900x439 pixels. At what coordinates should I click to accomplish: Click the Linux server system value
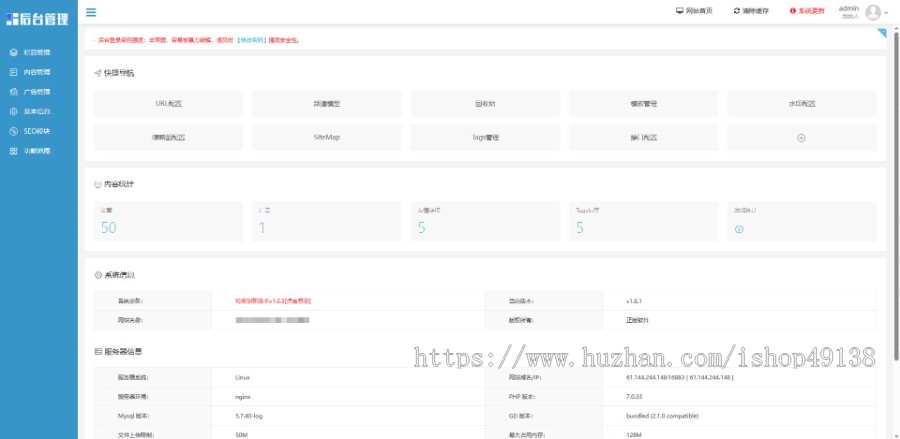(x=242, y=378)
